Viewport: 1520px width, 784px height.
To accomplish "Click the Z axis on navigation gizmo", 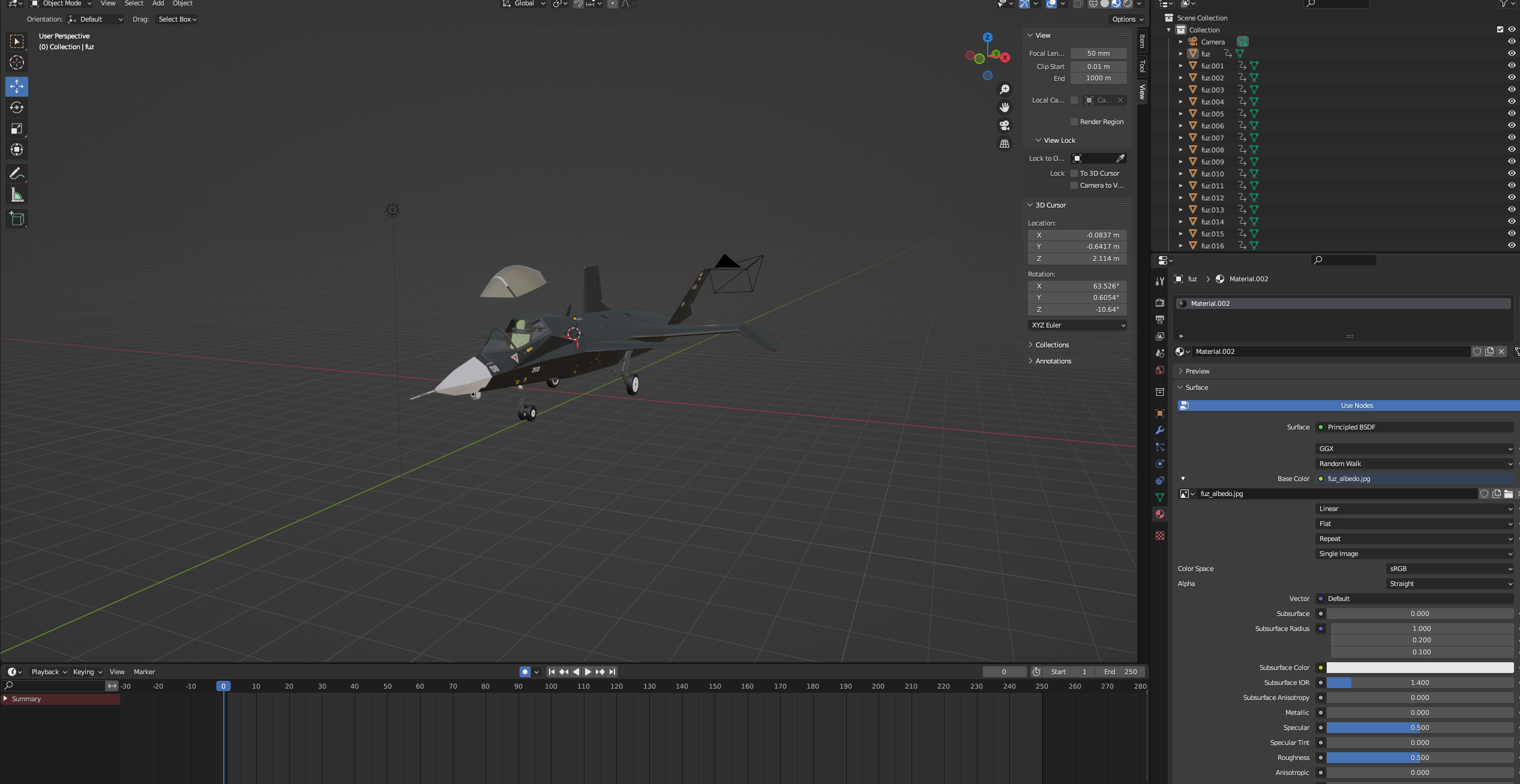I will tap(988, 37).
